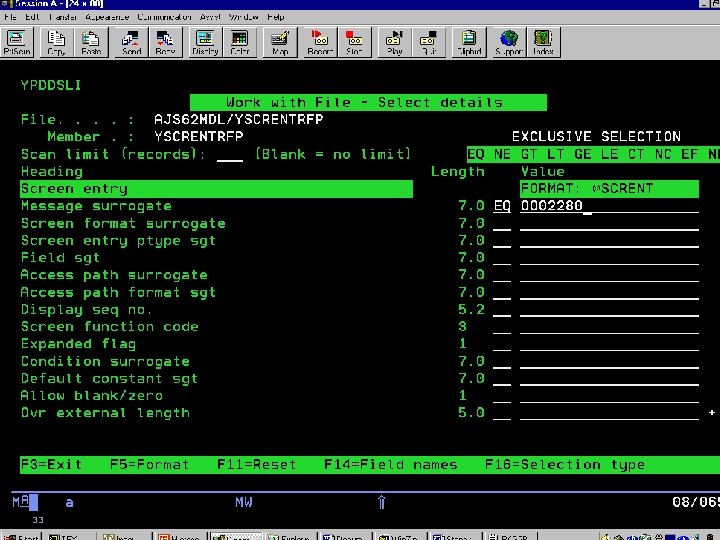The height and width of the screenshot is (540, 720).
Task: Click Allow blank/zero value field
Action: tap(609, 396)
